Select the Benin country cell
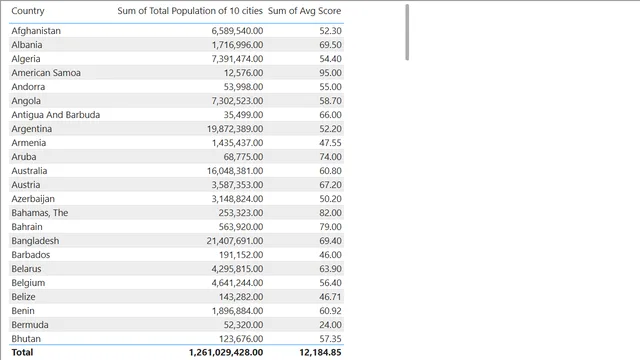Image resolution: width=640 pixels, height=360 pixels. tap(23, 311)
